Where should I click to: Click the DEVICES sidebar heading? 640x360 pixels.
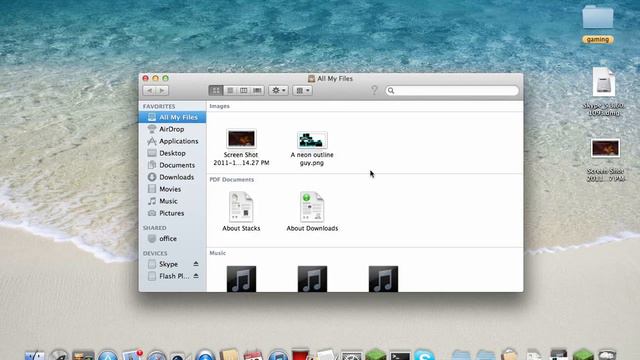pyautogui.click(x=155, y=253)
